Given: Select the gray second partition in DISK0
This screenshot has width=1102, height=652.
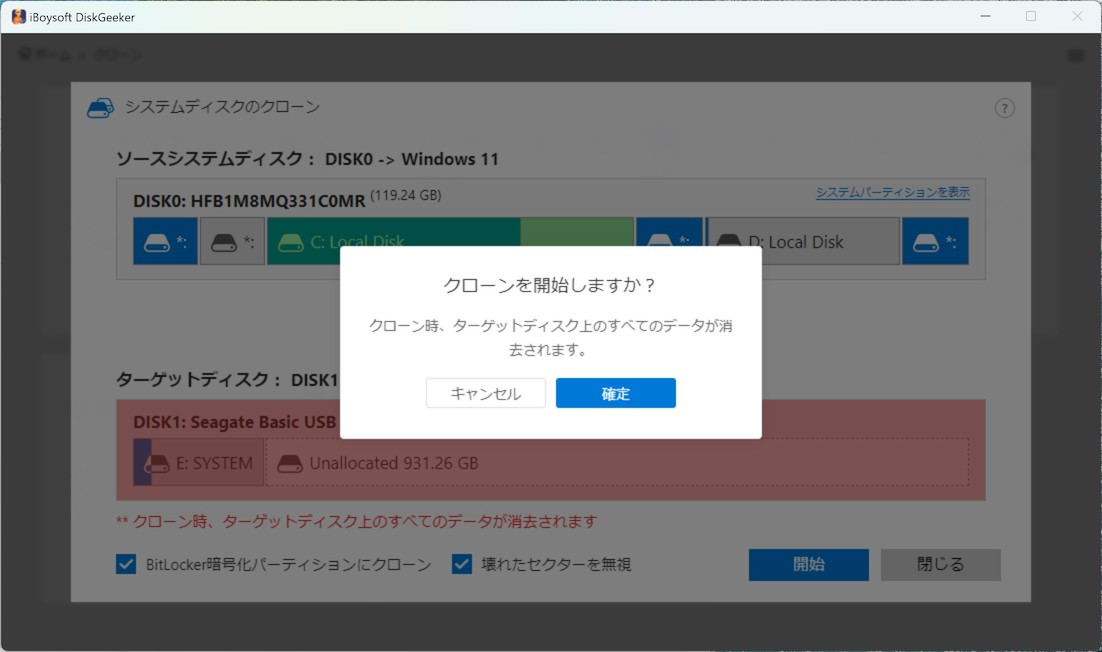Looking at the screenshot, I should pyautogui.click(x=233, y=241).
